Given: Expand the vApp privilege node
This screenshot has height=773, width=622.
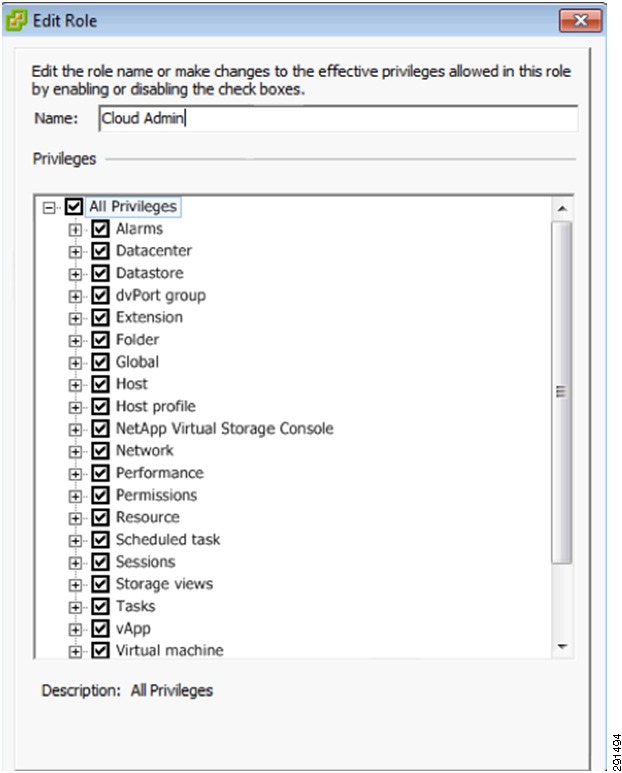Looking at the screenshot, I should 75,630.
